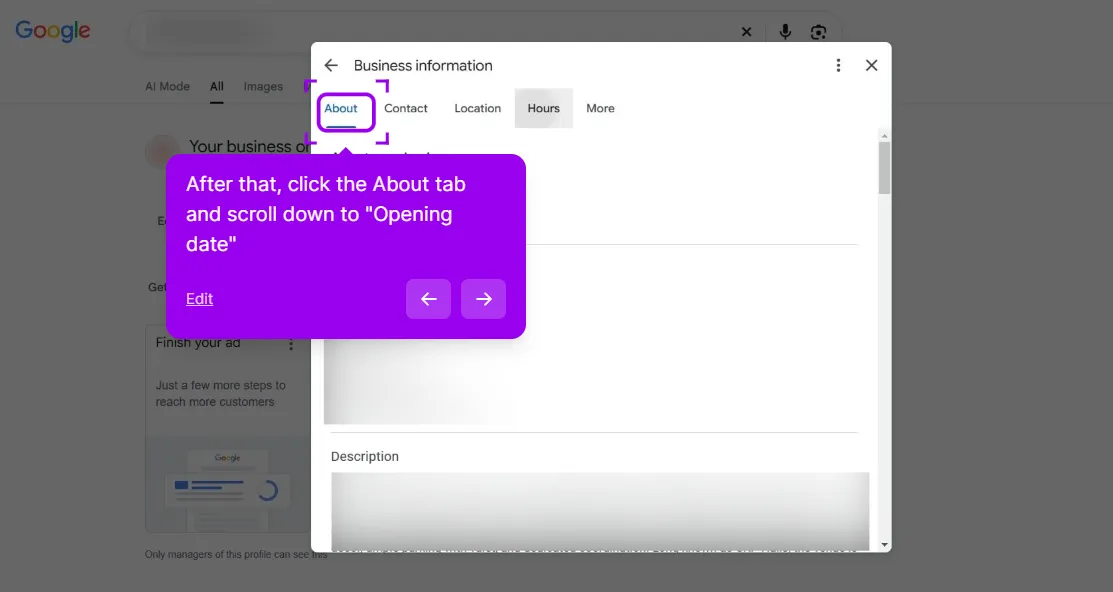Click the Google logo
Screen dimensions: 1113x592
[x=53, y=31]
